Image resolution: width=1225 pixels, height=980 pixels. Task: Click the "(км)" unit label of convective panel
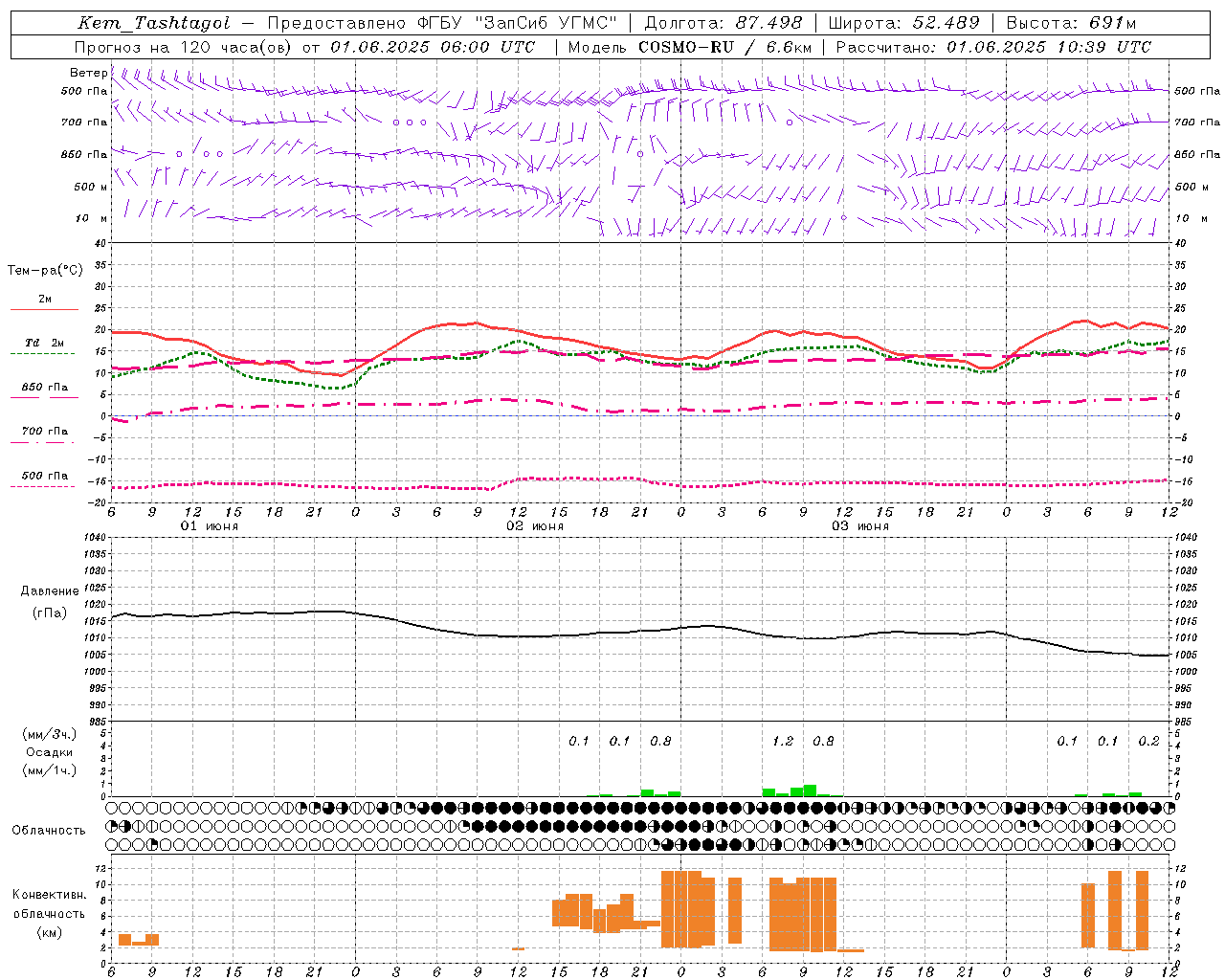(50, 932)
